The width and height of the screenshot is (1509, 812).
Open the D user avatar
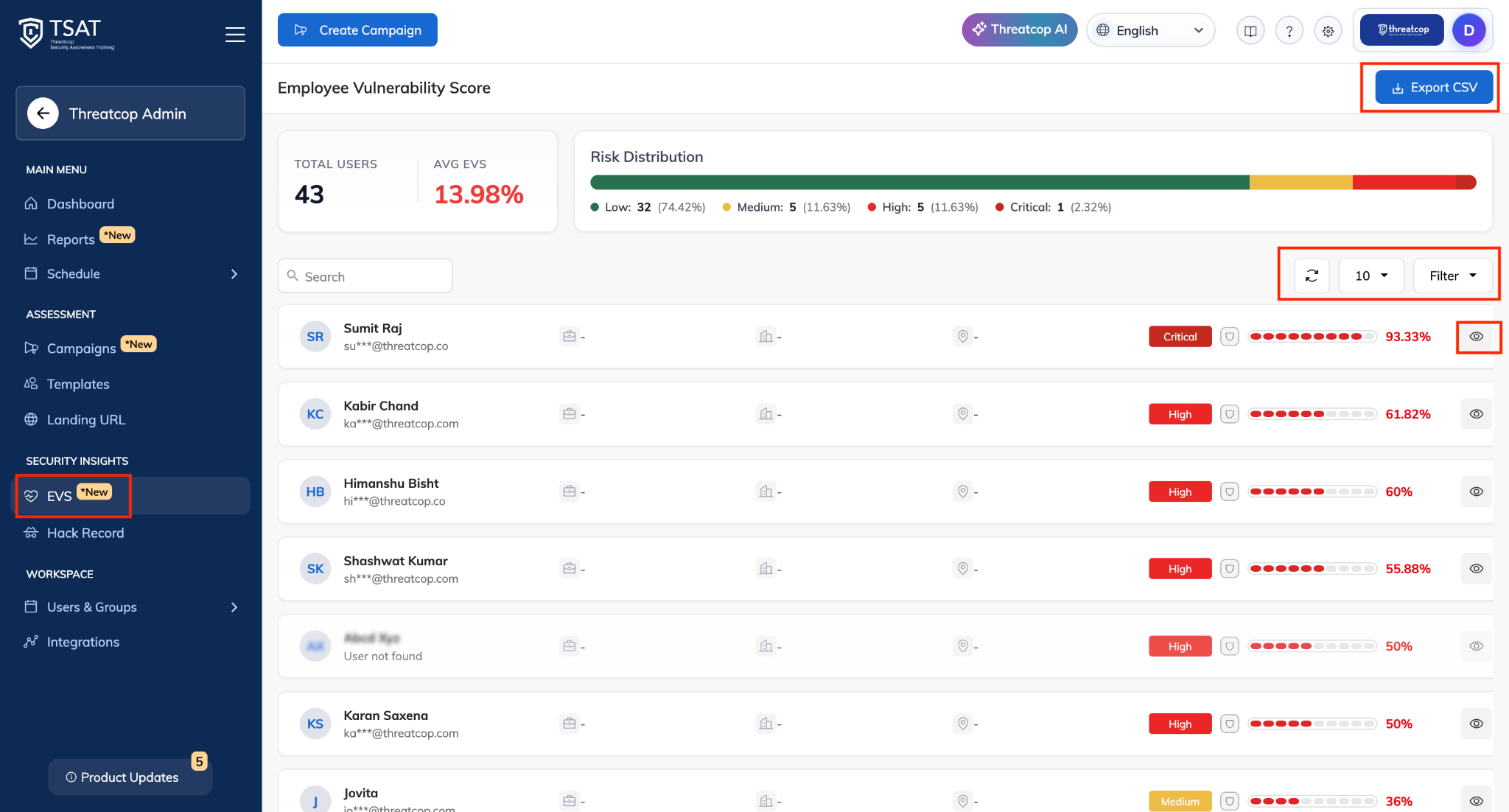pyautogui.click(x=1468, y=30)
